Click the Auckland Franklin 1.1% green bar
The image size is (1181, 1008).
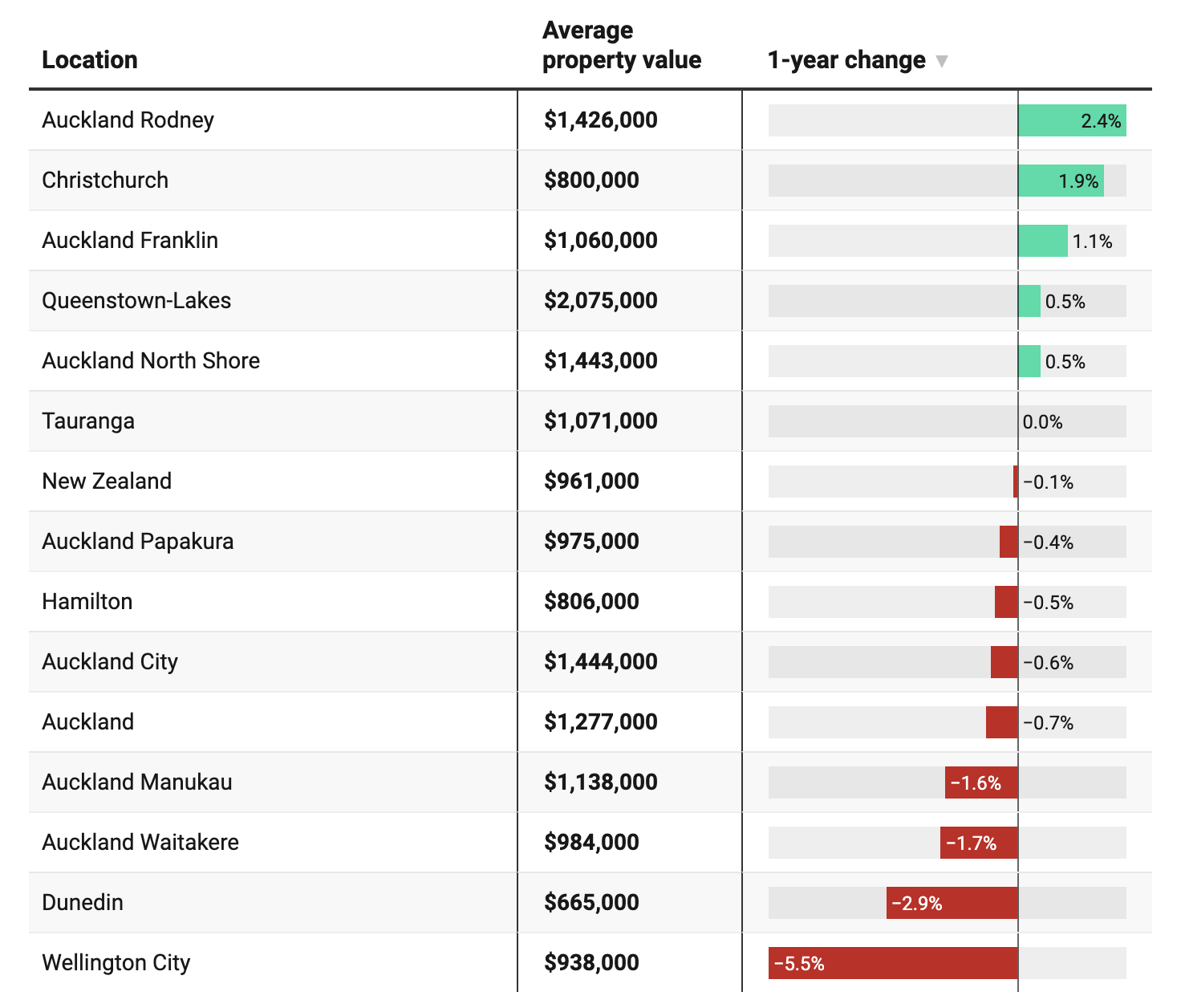(1043, 241)
